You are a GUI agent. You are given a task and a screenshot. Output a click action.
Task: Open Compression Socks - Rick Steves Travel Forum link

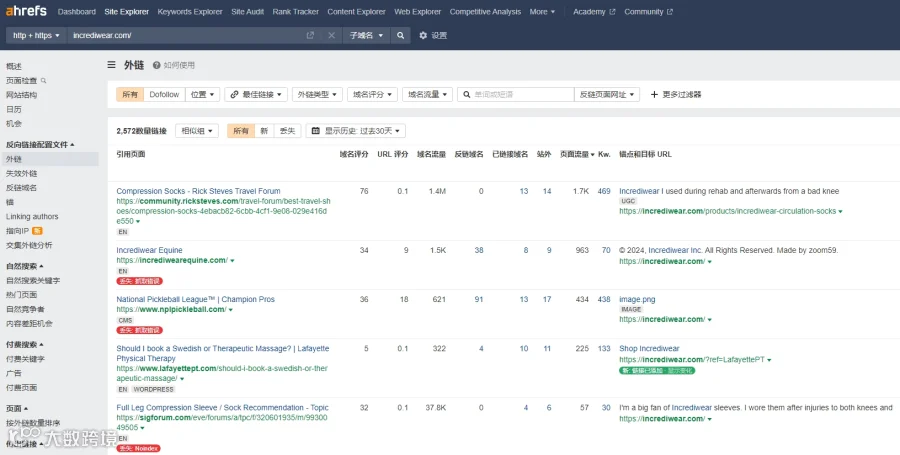coord(199,191)
